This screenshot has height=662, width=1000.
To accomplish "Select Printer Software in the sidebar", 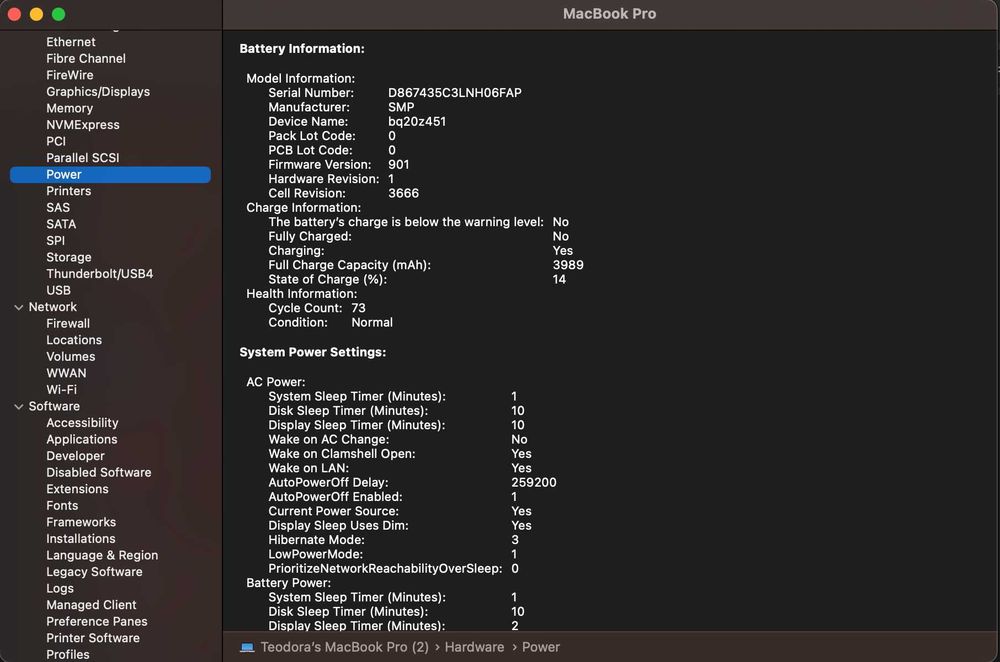I will (x=93, y=639).
